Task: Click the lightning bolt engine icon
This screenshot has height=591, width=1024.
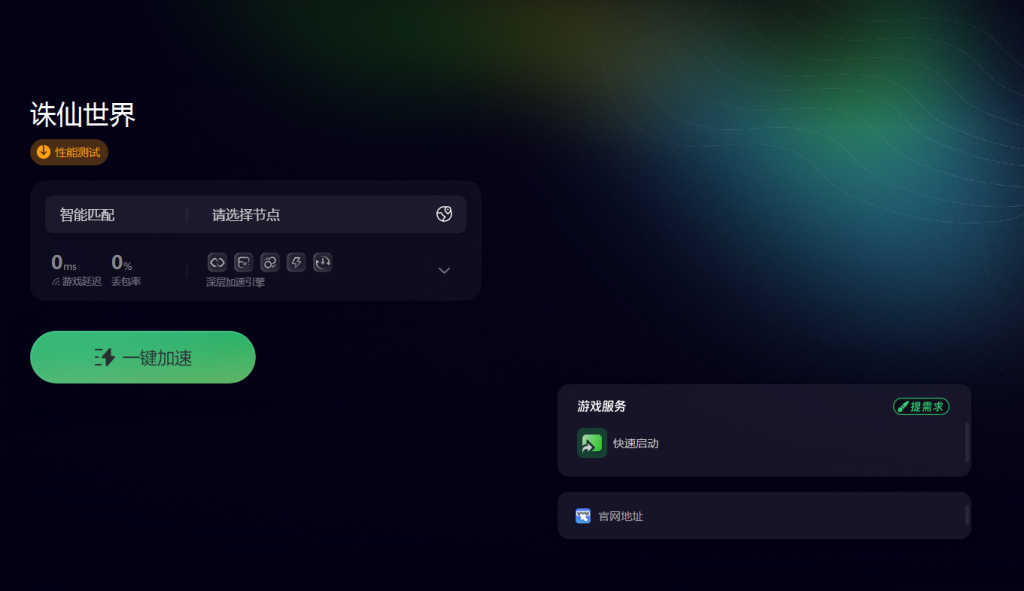Action: [x=296, y=263]
